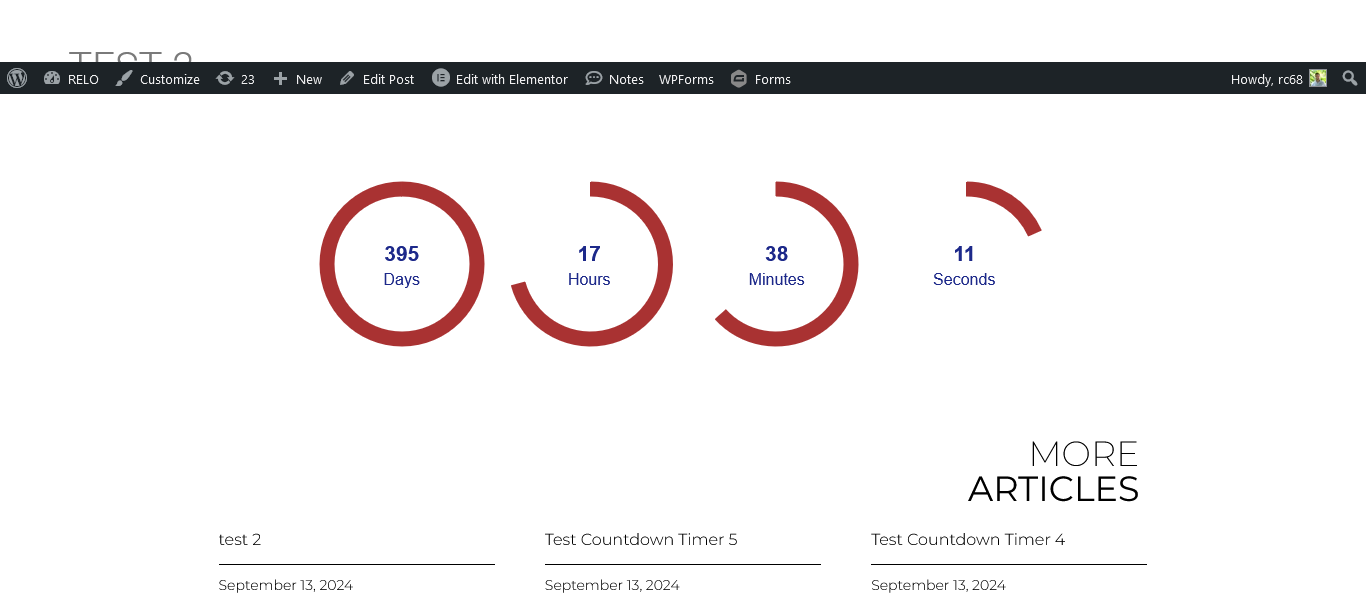
Task: Open the test 2 article
Action: click(x=239, y=539)
